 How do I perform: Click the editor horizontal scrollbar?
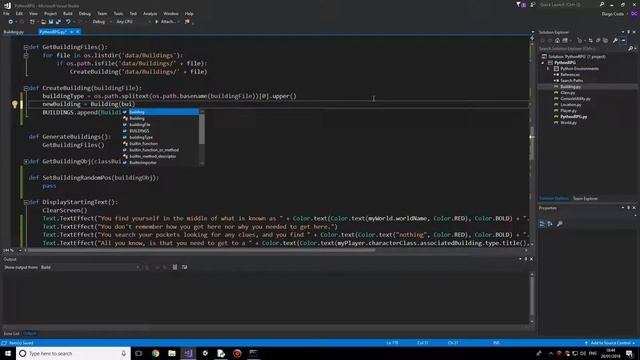coord(200,250)
